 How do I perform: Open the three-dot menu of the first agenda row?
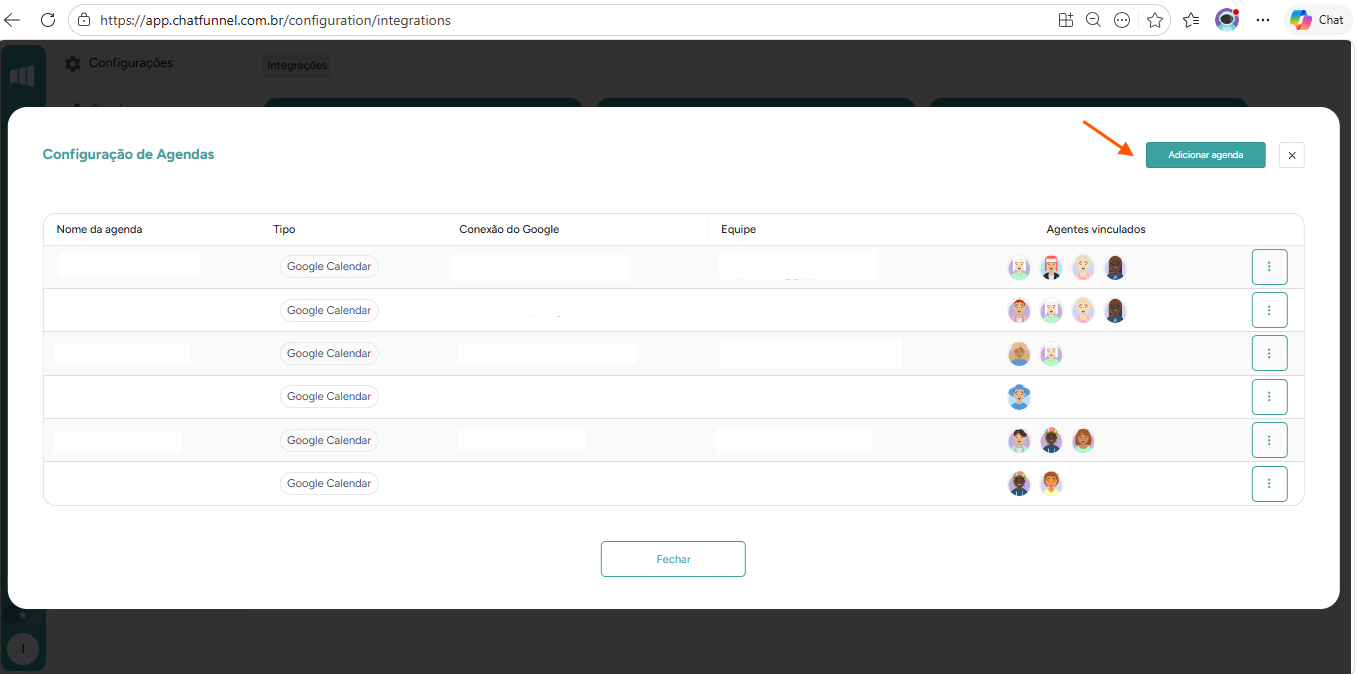(x=1269, y=267)
